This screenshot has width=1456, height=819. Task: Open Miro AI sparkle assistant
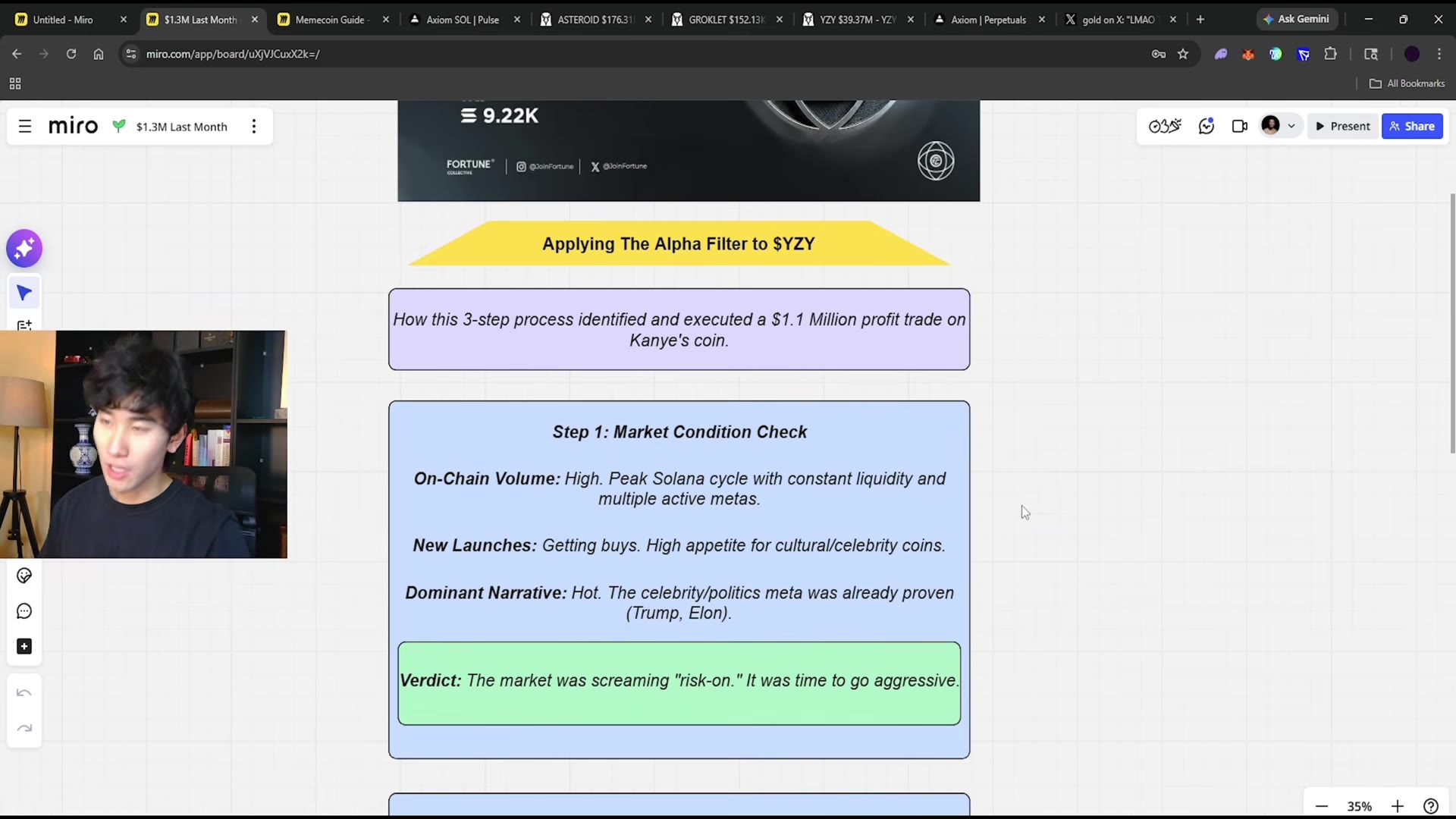pos(24,248)
